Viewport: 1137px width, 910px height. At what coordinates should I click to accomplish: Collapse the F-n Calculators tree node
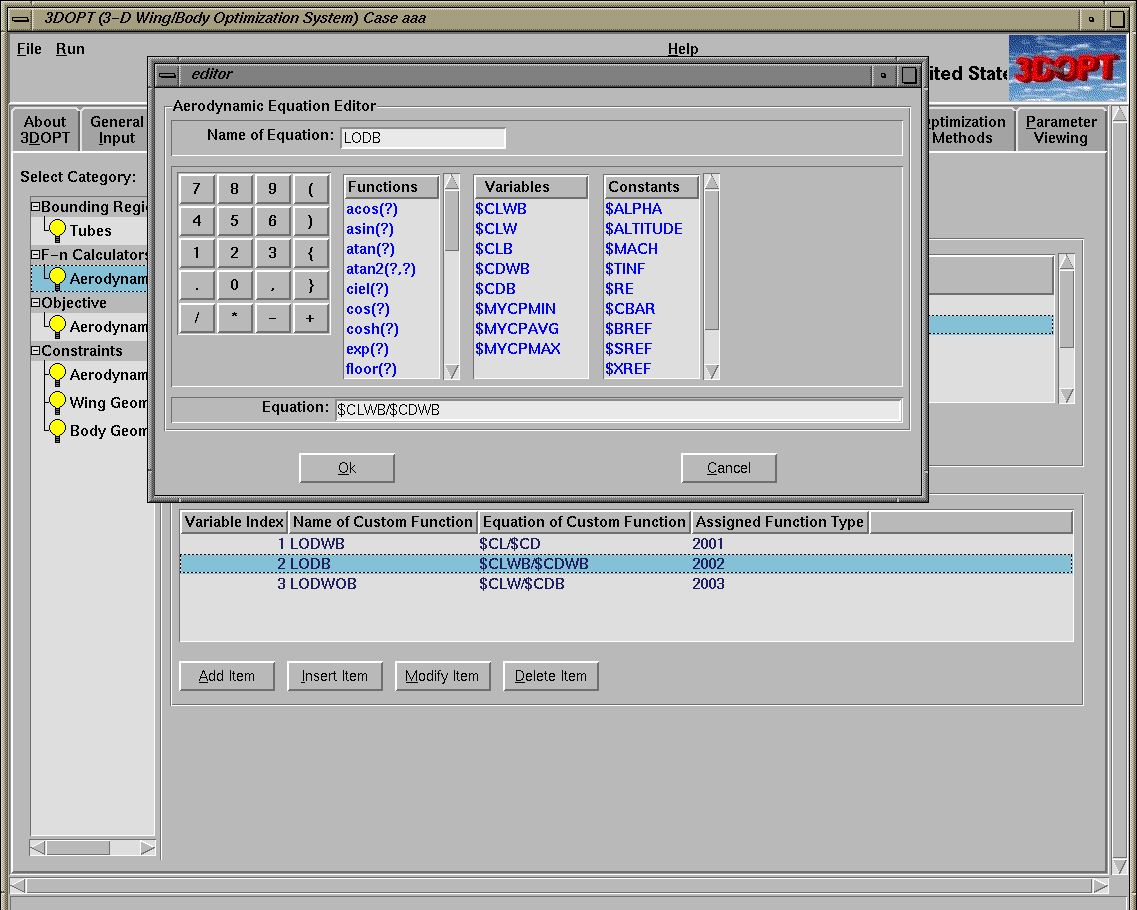click(36, 255)
